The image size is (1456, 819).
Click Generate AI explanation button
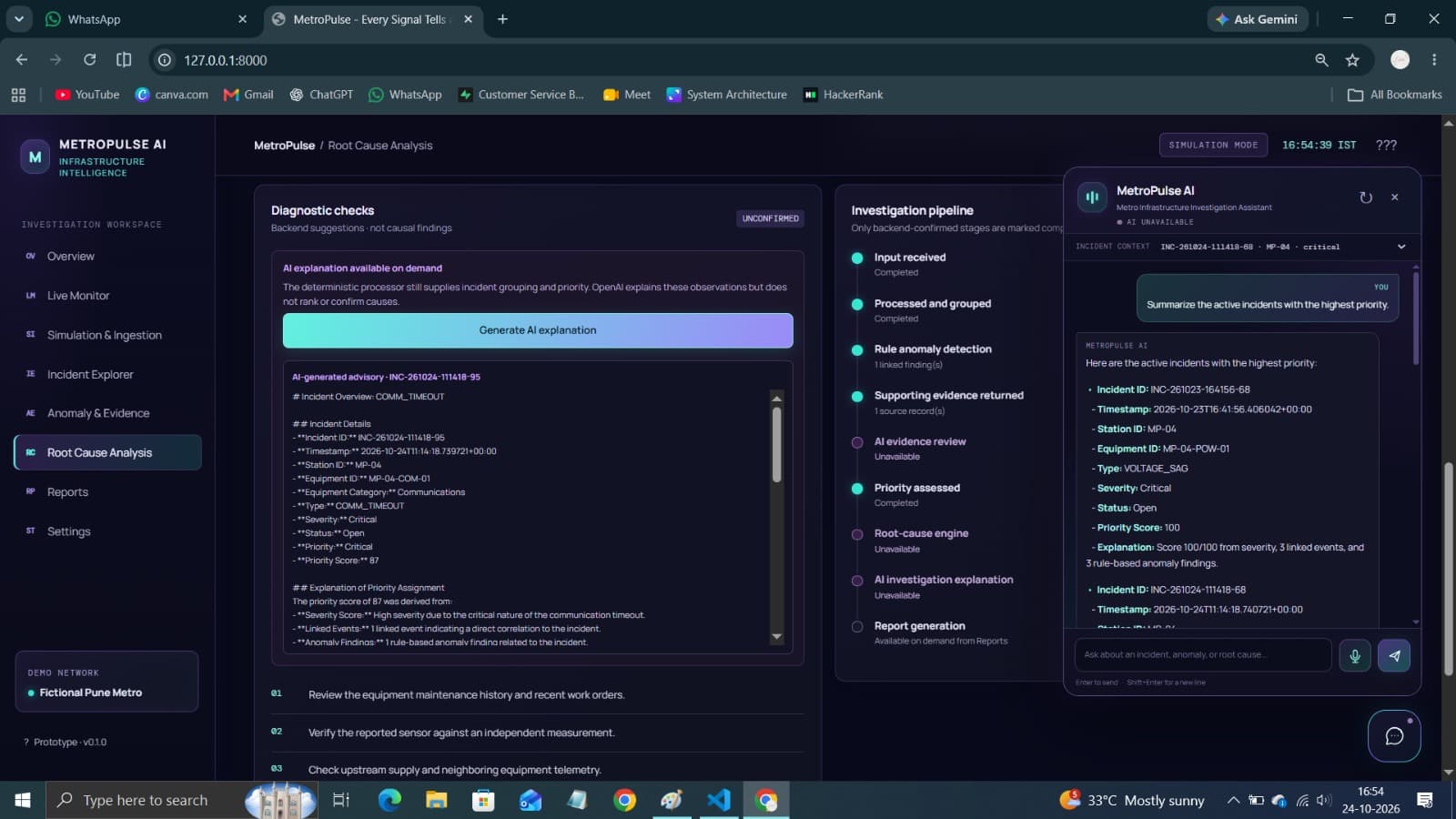[x=538, y=330]
